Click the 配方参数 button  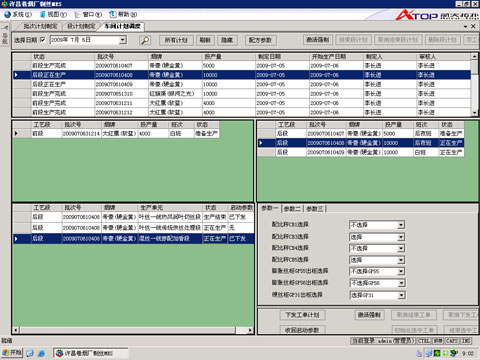pyautogui.click(x=260, y=40)
